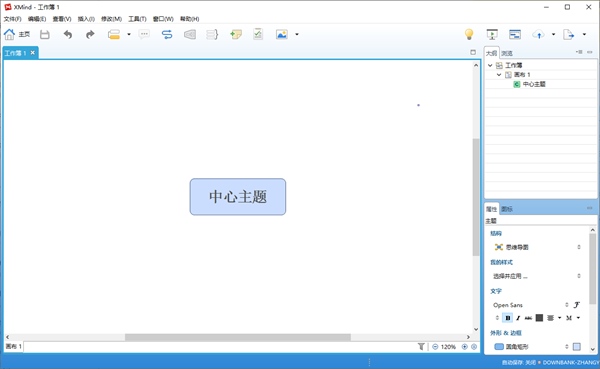Open 修改(M) menu

coord(111,19)
